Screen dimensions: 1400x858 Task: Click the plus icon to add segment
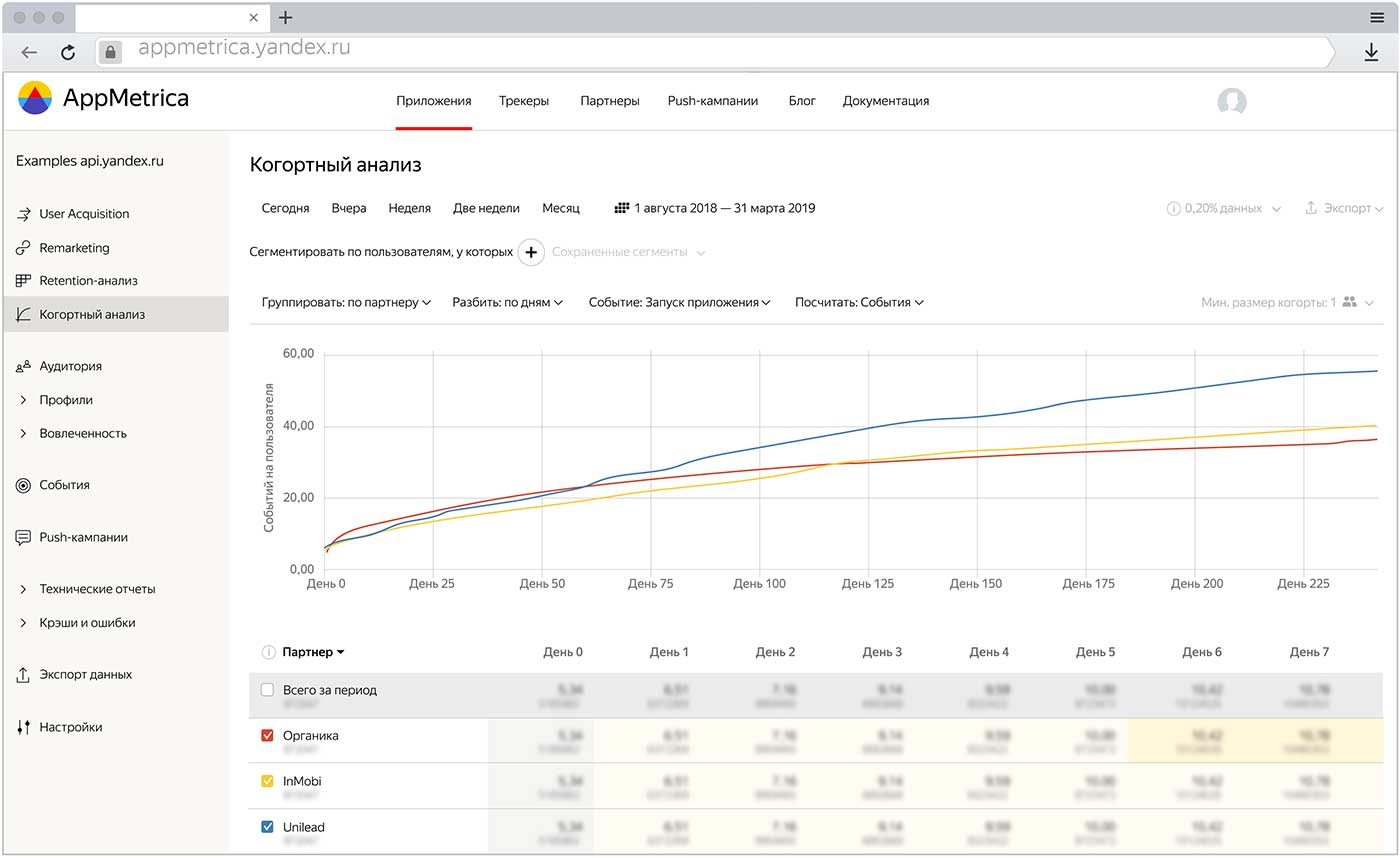(531, 253)
